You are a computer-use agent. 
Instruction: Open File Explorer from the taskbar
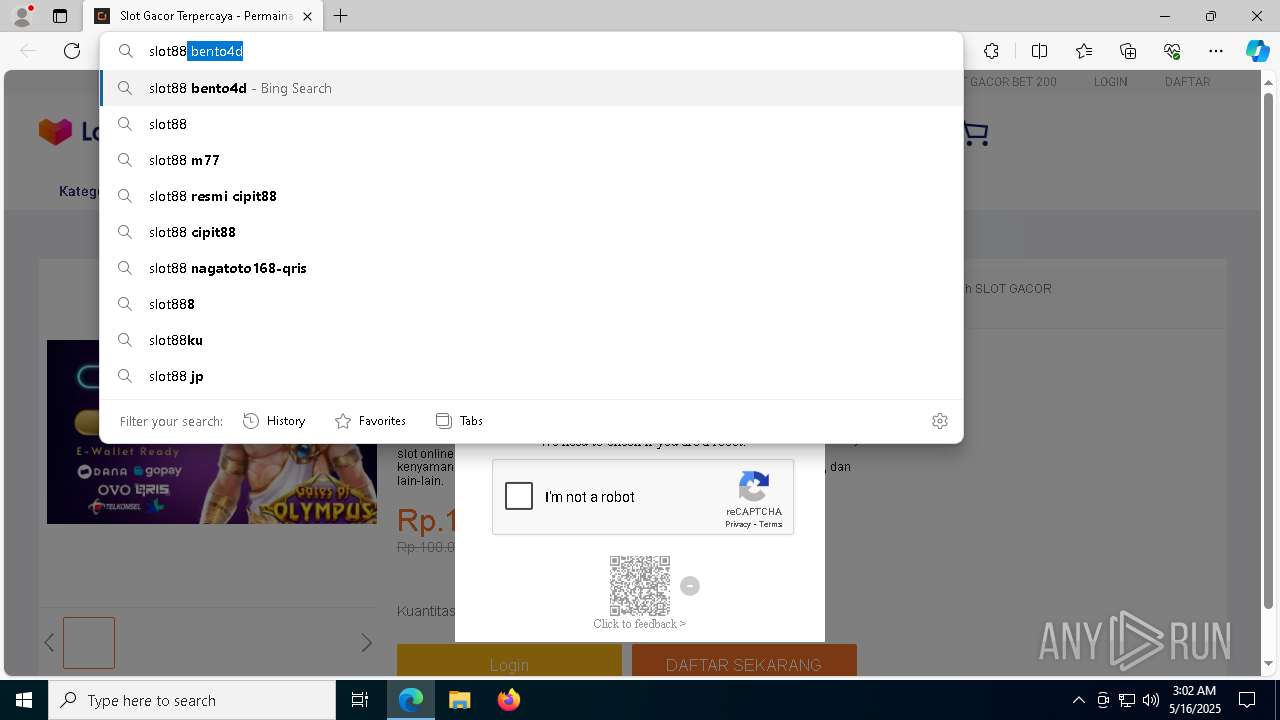pos(459,700)
